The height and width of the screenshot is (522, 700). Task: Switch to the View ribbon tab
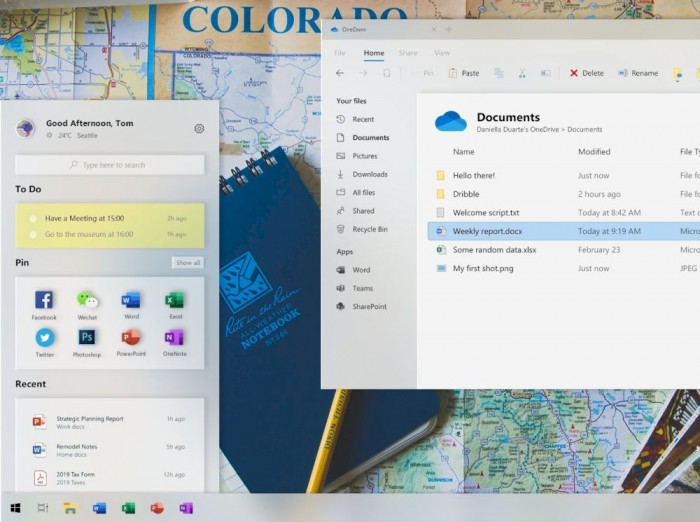442,53
